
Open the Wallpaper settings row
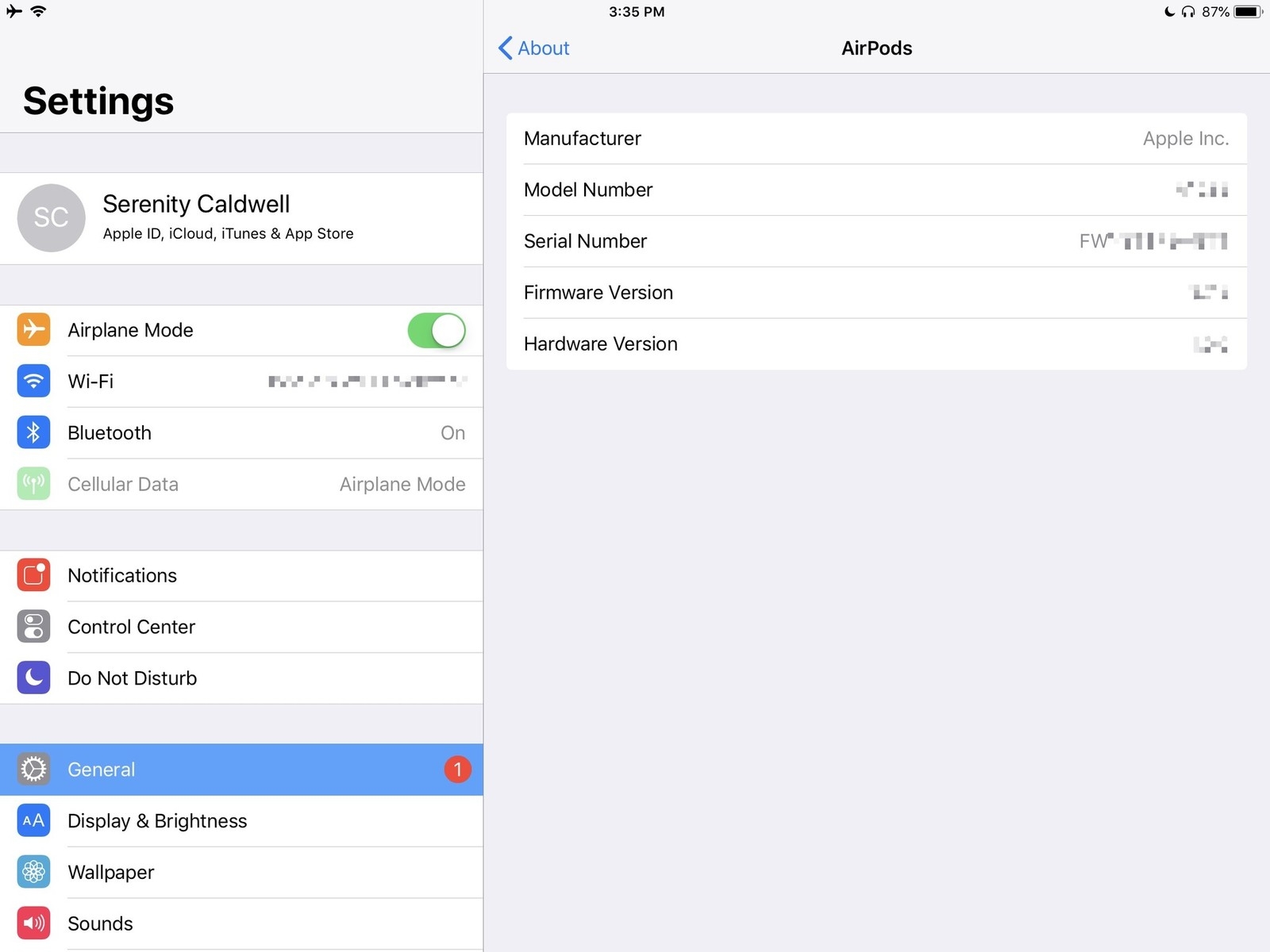tap(241, 872)
